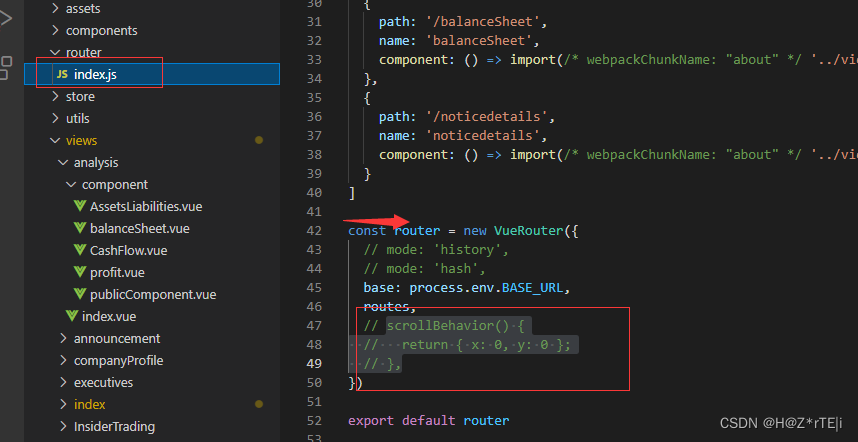This screenshot has width=858, height=442.
Task: Open CashFlow.vue file
Action: (129, 251)
